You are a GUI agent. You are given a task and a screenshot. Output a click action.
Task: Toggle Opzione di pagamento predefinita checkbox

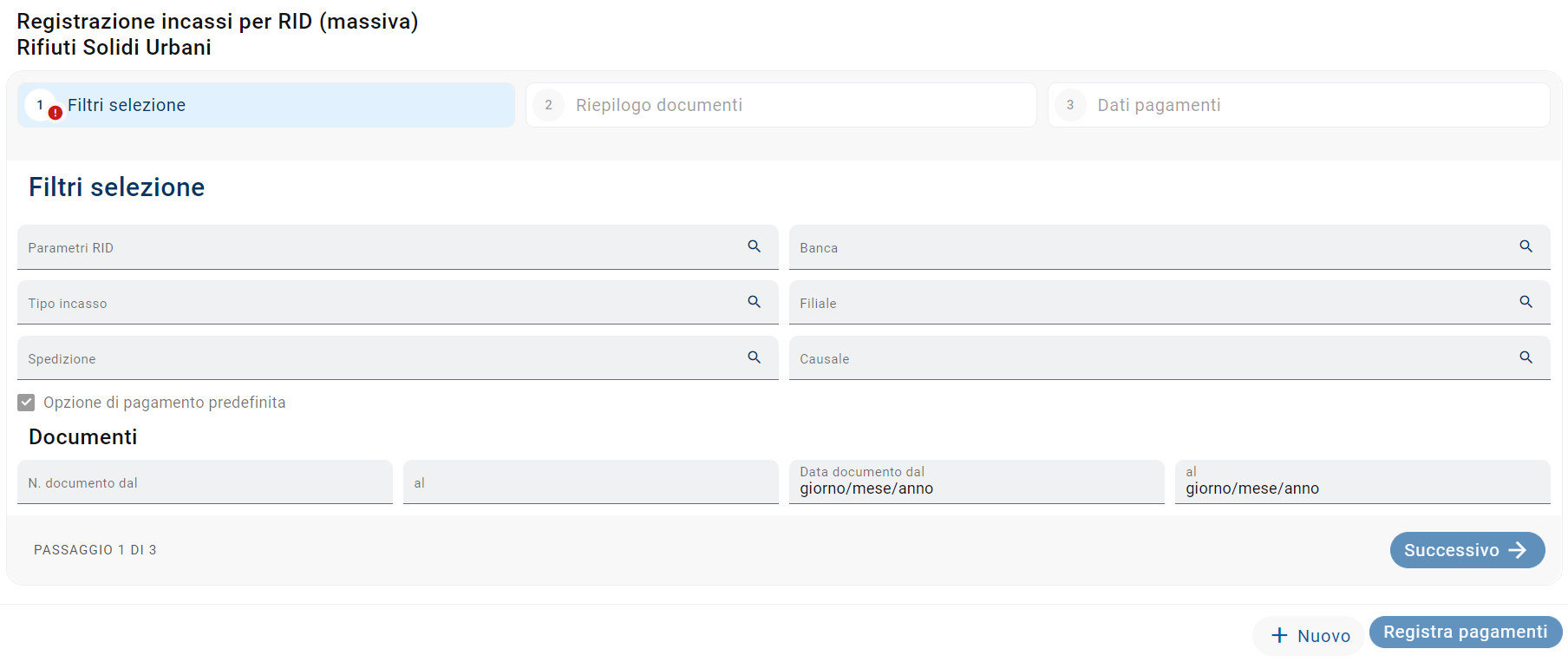[x=27, y=403]
